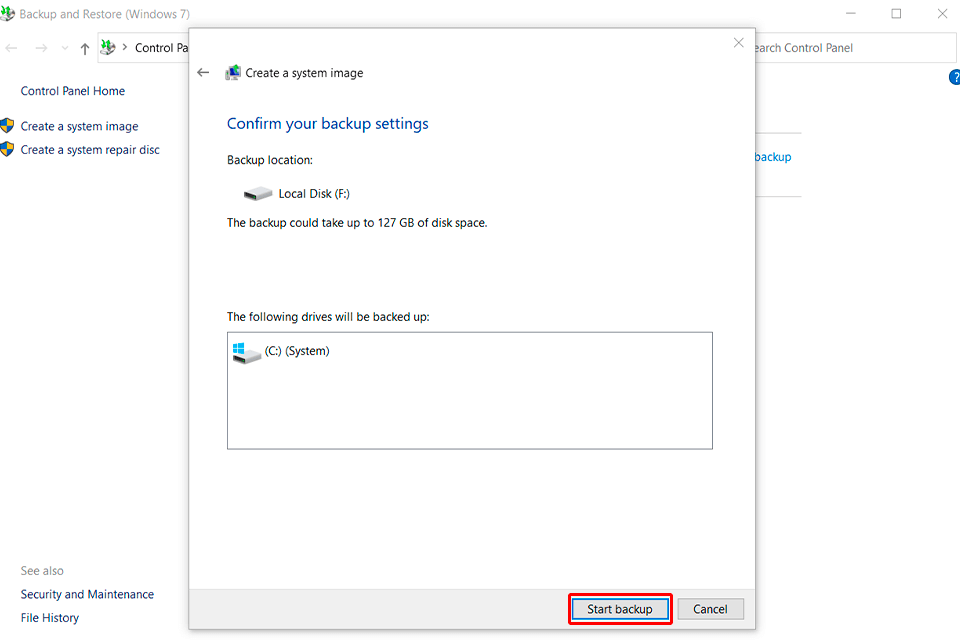960x640 pixels.
Task: Open Create a system repair disc link
Action: tap(90, 149)
